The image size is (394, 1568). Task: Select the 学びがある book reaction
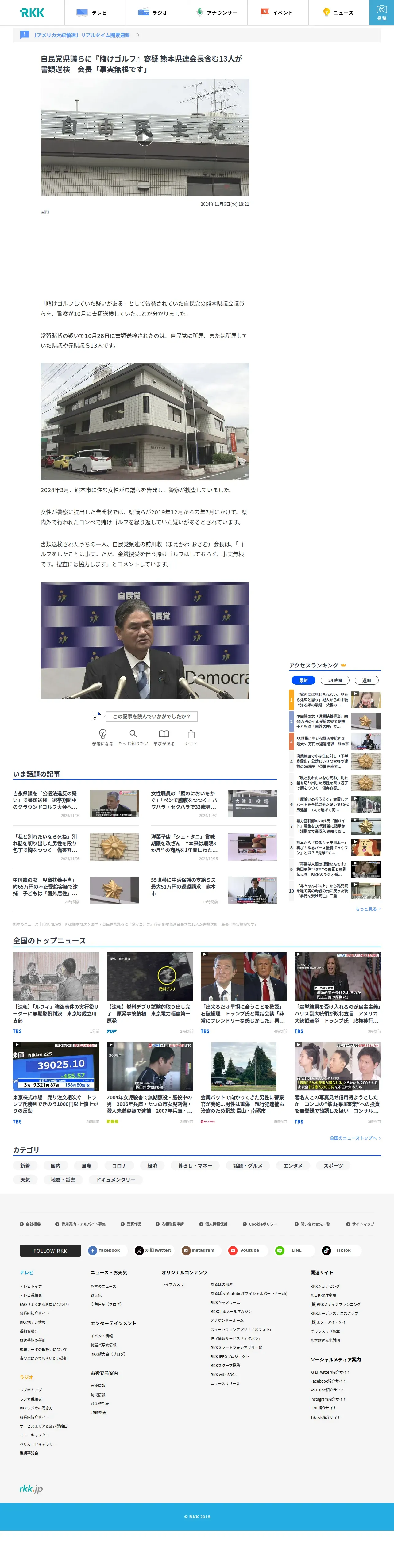(164, 737)
